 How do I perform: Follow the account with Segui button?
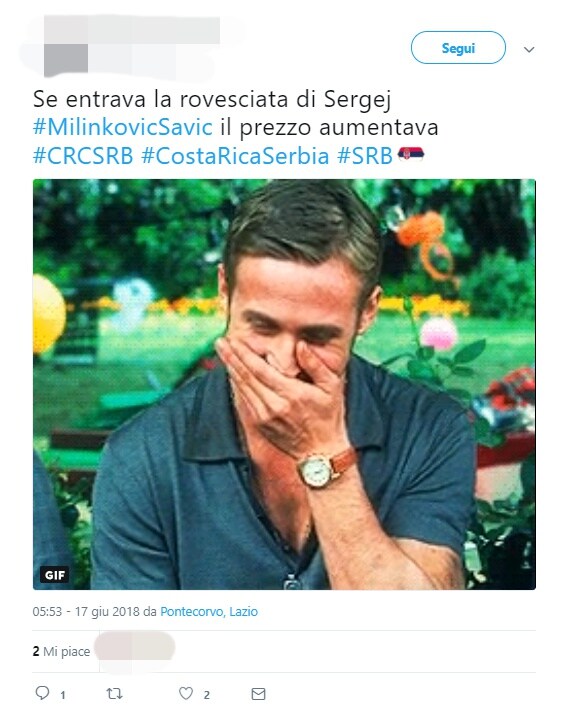(x=458, y=48)
